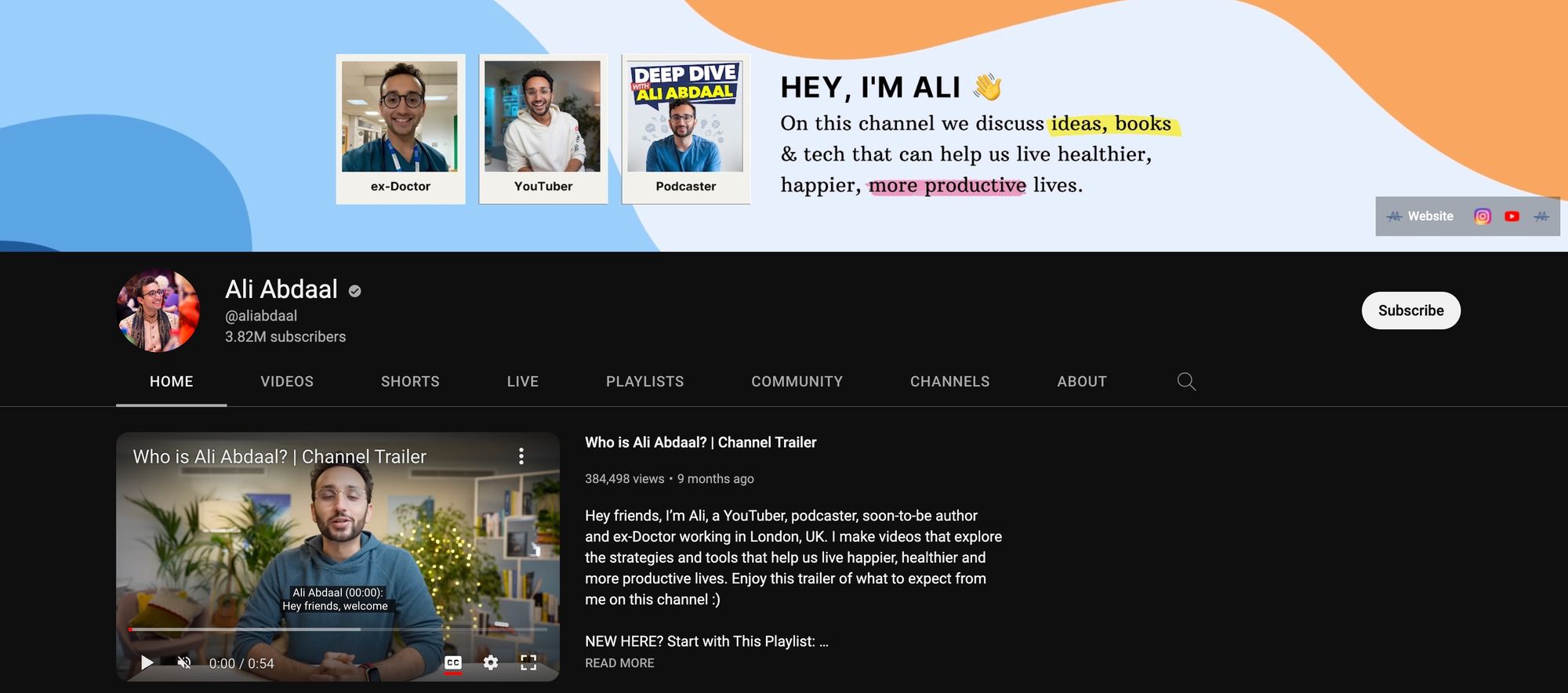
Task: Switch to the HOME tab
Action: tap(172, 382)
